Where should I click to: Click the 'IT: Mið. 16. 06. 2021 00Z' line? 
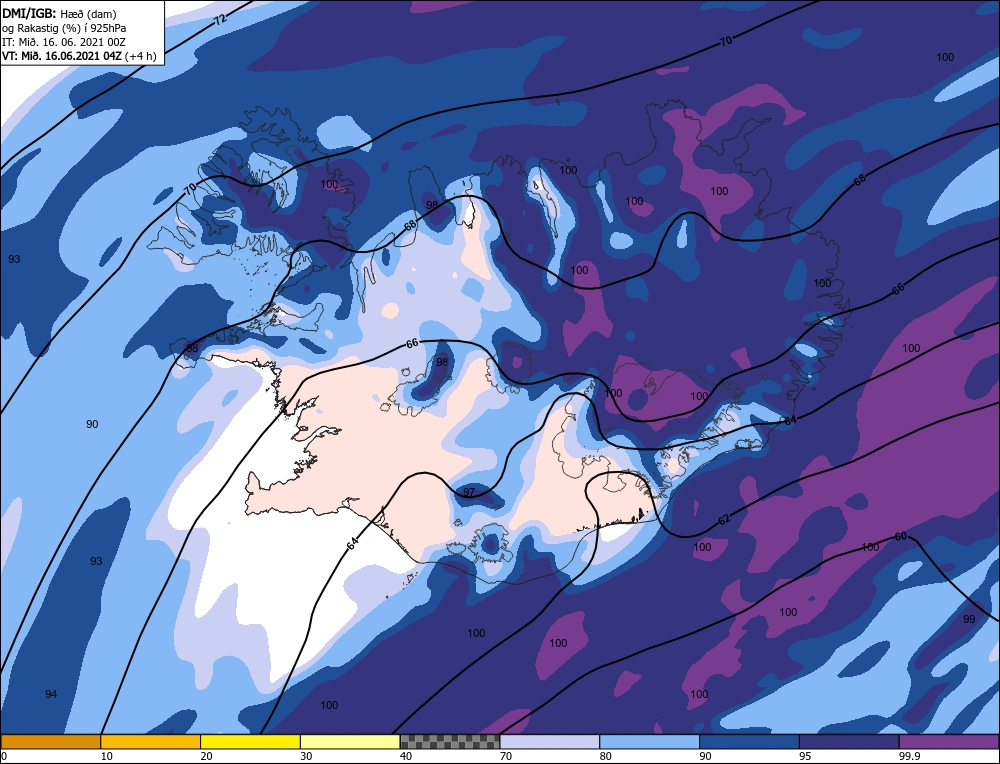pos(64,42)
